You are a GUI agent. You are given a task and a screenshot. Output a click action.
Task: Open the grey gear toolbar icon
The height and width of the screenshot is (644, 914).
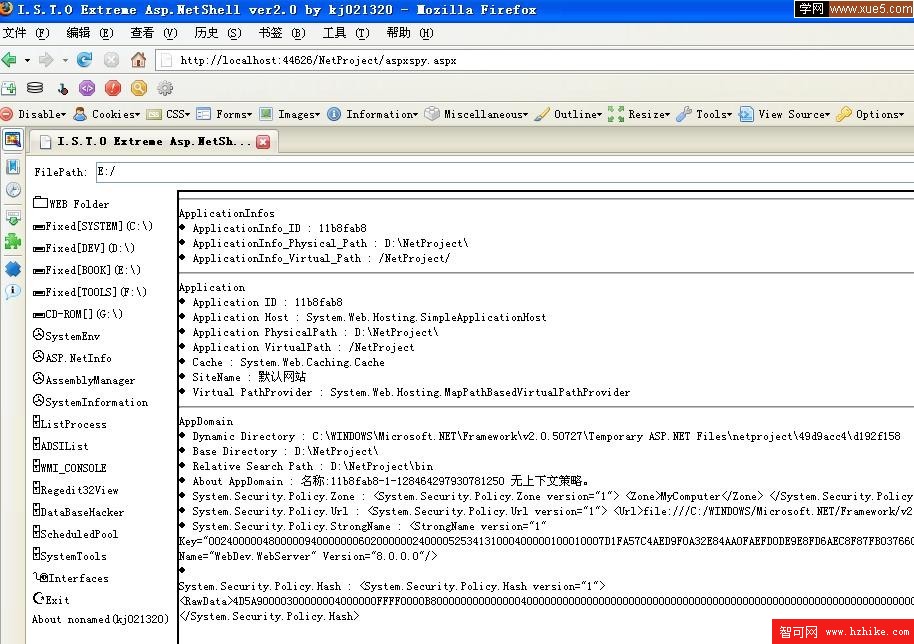click(x=165, y=88)
